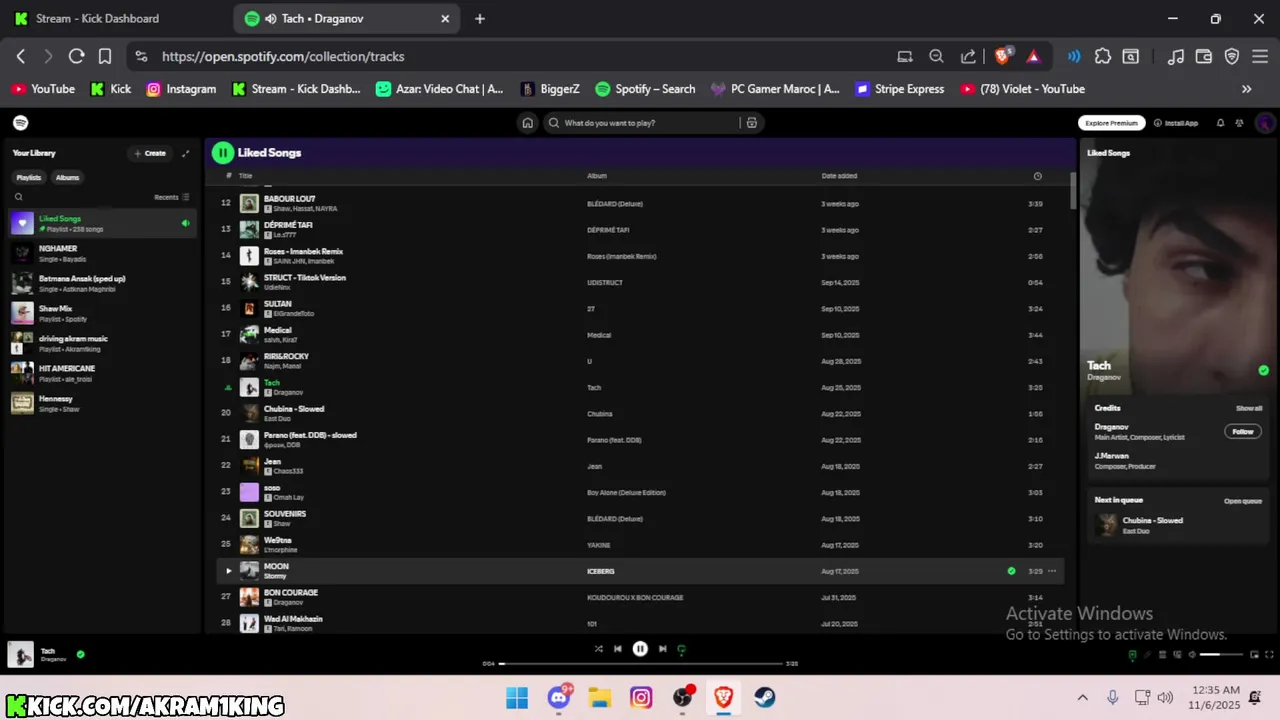Screen dimensions: 1280x720
Task: Open the Brave Rewards triangle icon
Action: [1033, 57]
